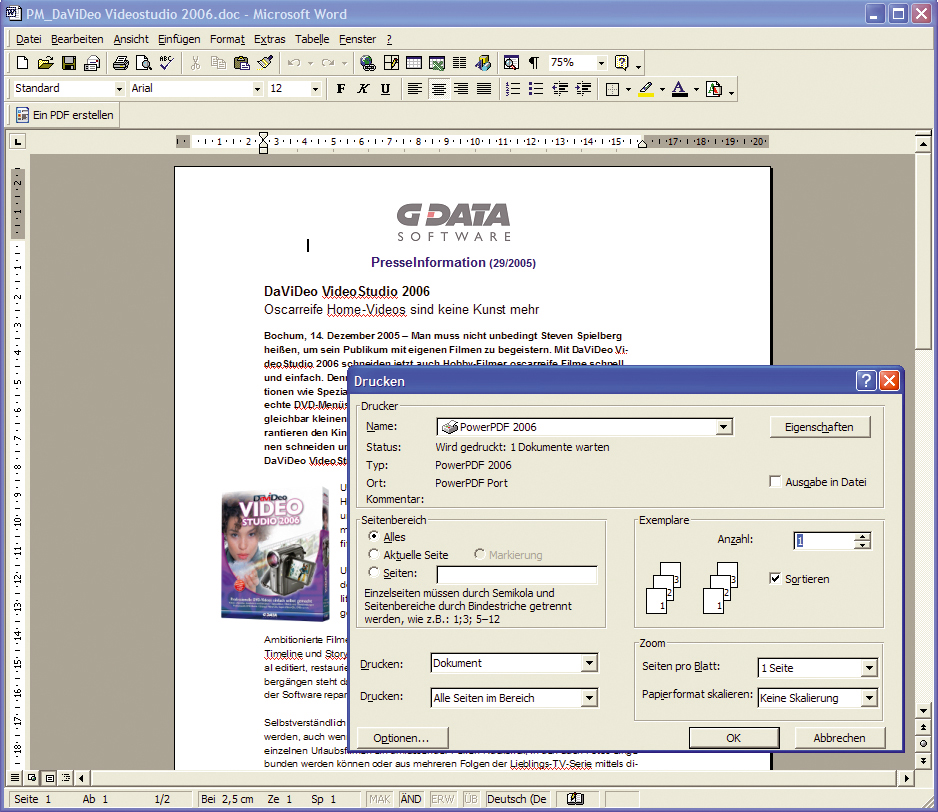The image size is (938, 812).
Task: Click the Abbrechen button
Action: pyautogui.click(x=839, y=738)
